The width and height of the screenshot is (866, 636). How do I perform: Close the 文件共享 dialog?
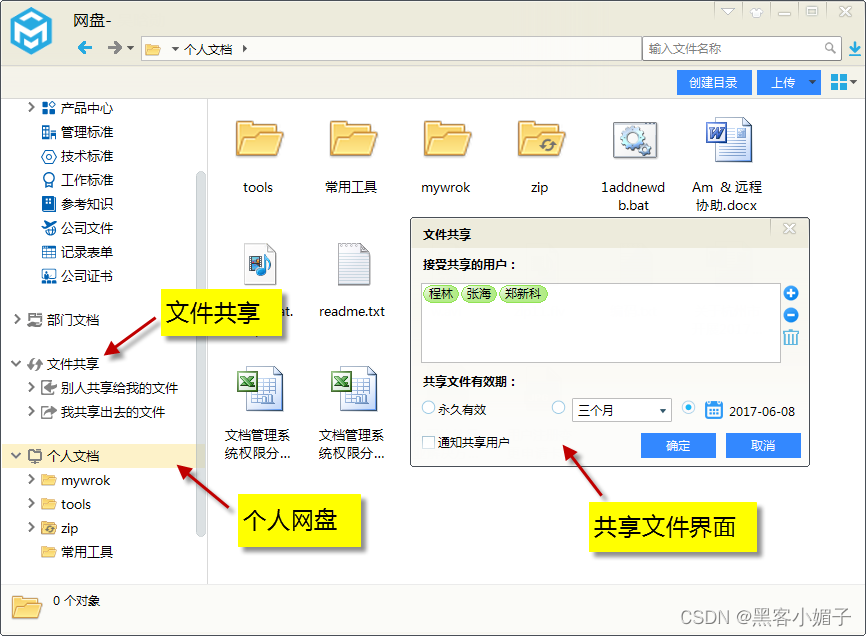[x=790, y=229]
